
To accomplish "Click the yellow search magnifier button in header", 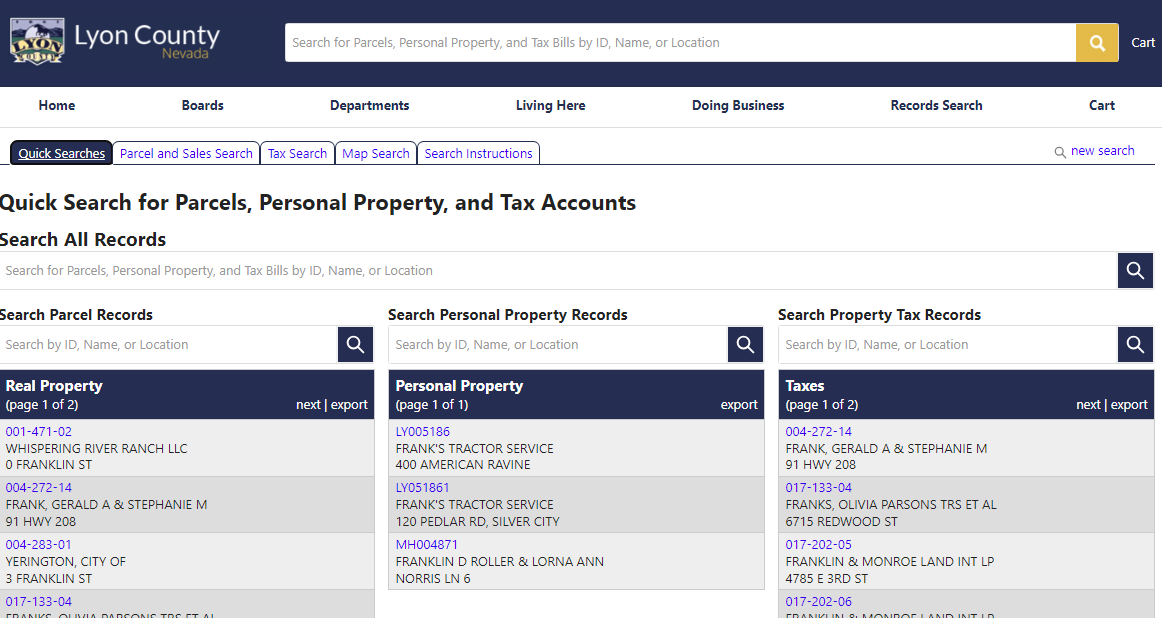I will coord(1097,43).
